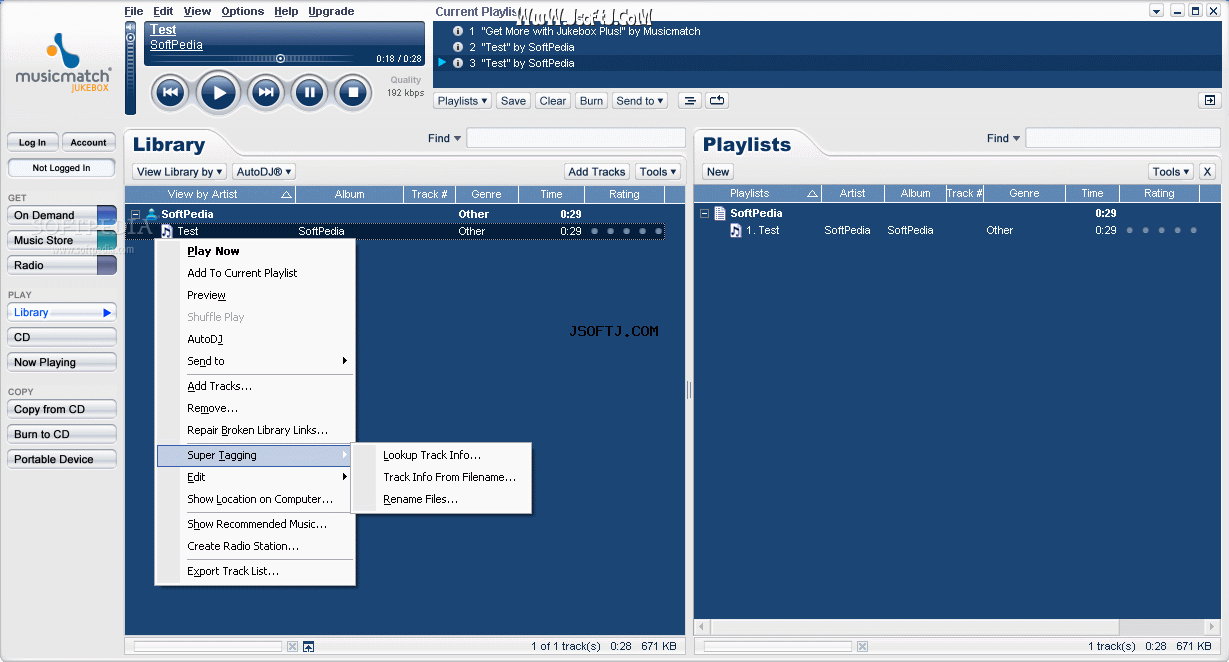Viewport: 1229px width, 662px height.
Task: Toggle repeat mode icon in playlist toolbar
Action: point(717,100)
